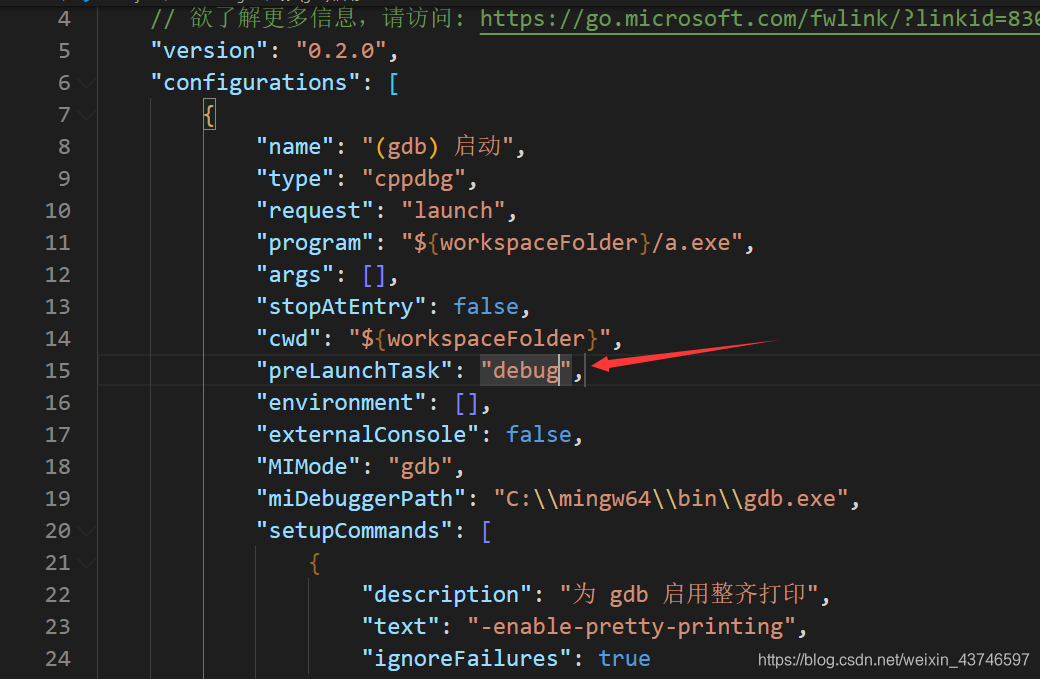Click the "MIMode" key
Screen dimensions: 1040x679
(308, 467)
